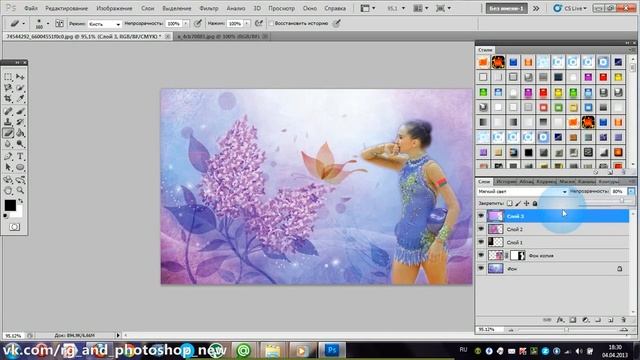This screenshot has width=640, height=360.
Task: Open the Режим Кисть dropdown
Action: [x=104, y=24]
